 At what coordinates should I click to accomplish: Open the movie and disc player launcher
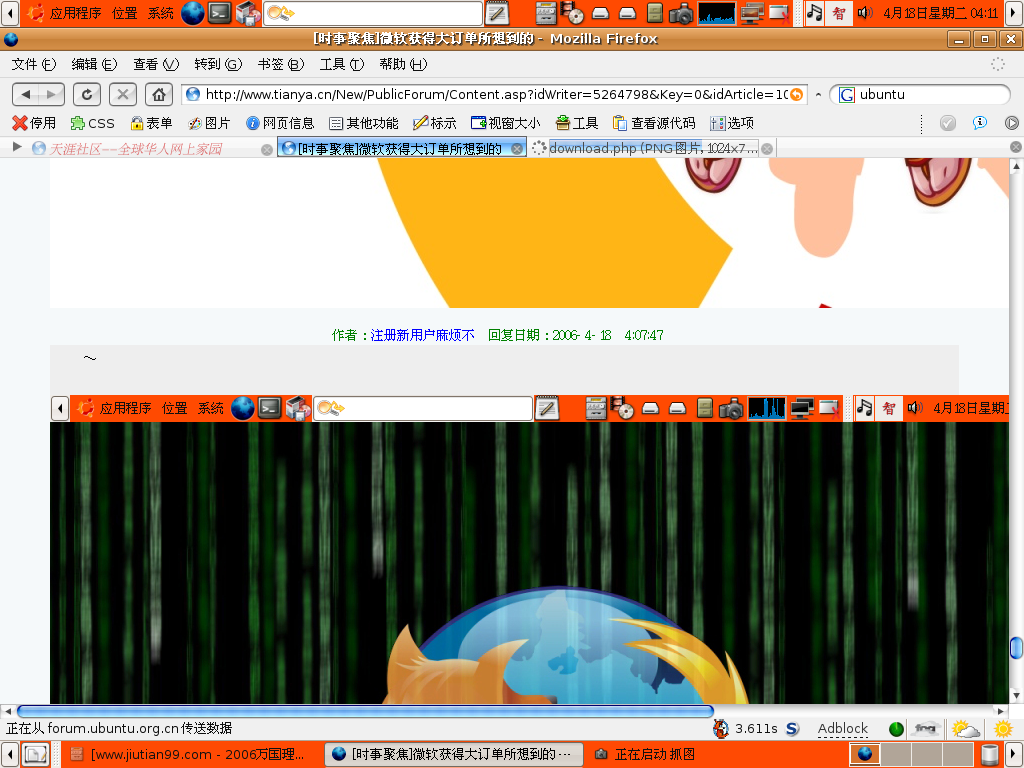[572, 13]
